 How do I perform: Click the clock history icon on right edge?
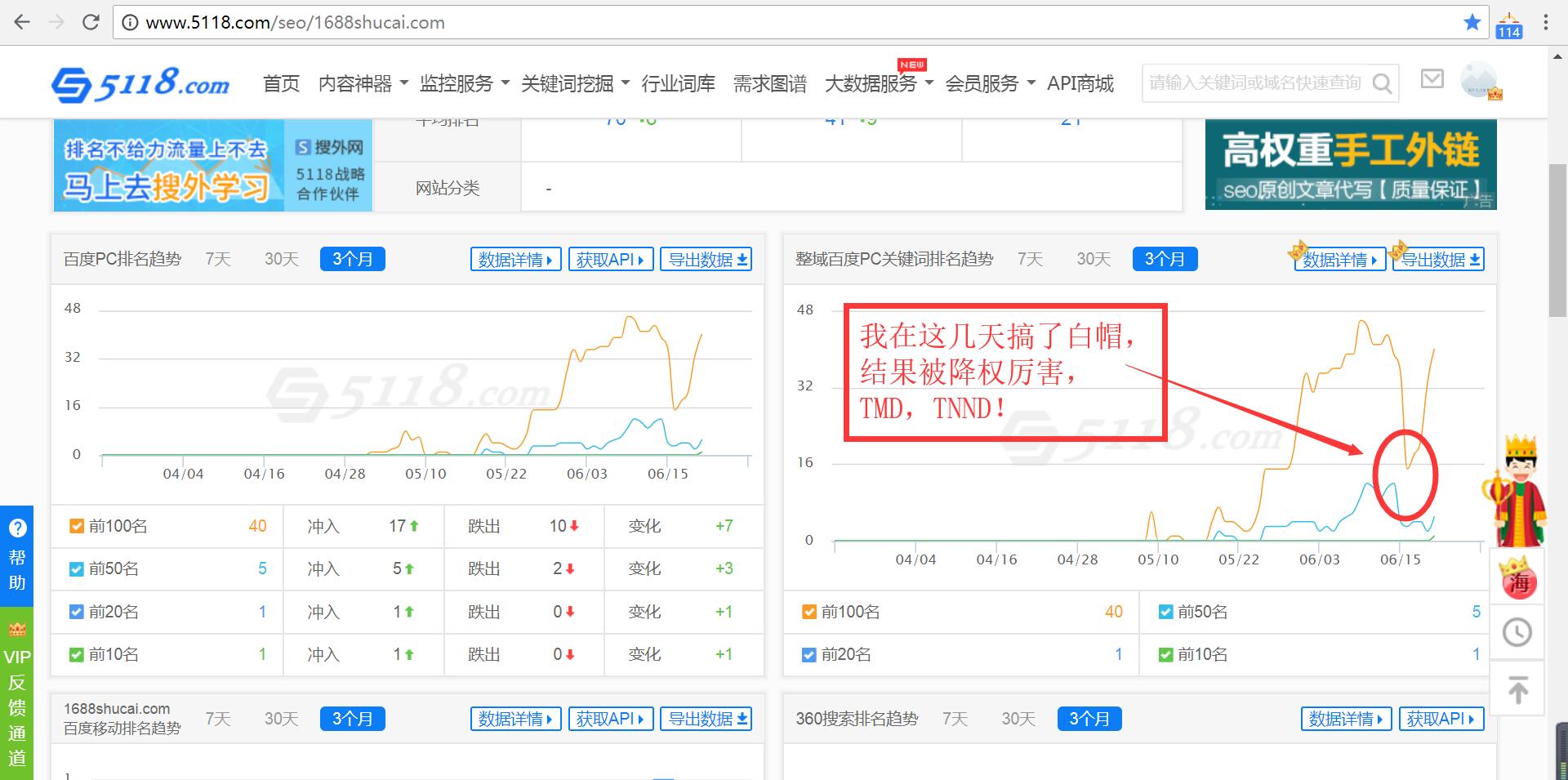pos(1517,631)
